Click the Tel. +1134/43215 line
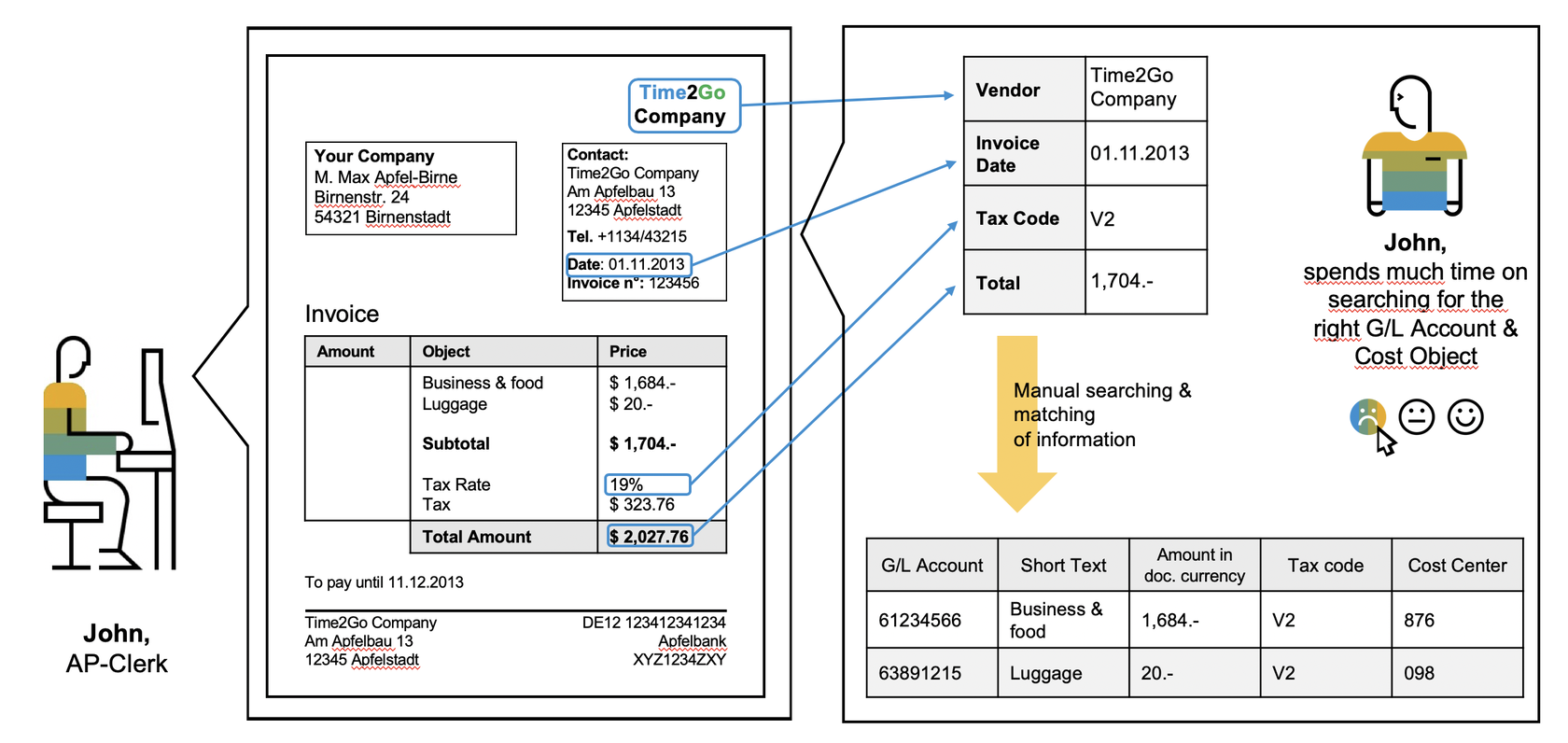This screenshot has height=743, width=1568. [627, 236]
